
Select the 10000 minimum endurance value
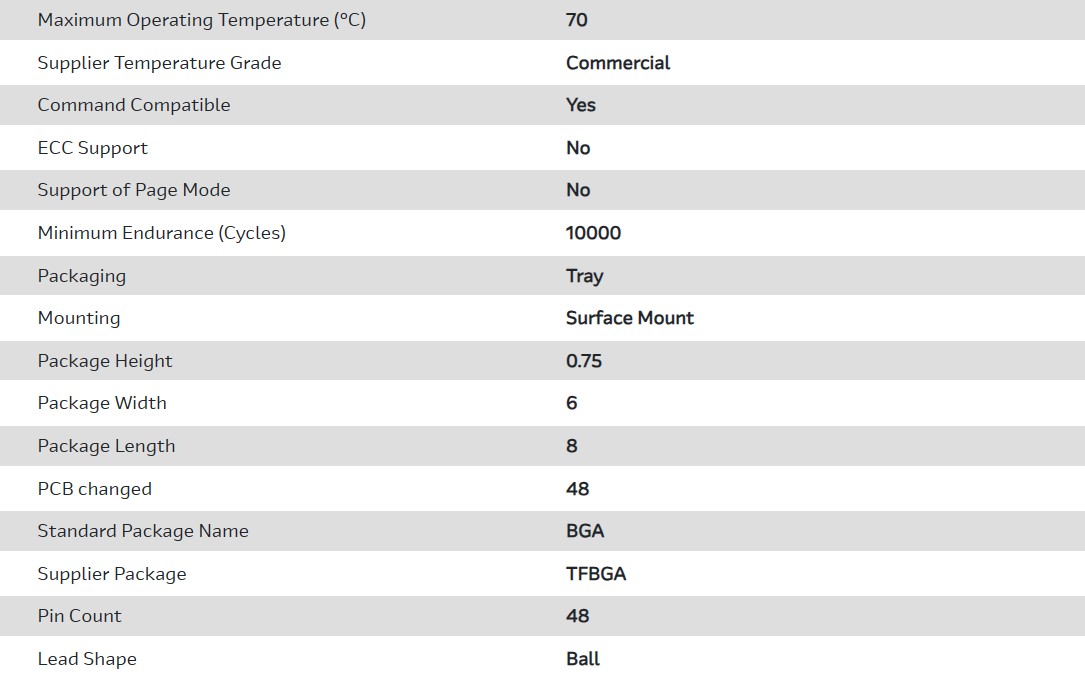coord(593,233)
